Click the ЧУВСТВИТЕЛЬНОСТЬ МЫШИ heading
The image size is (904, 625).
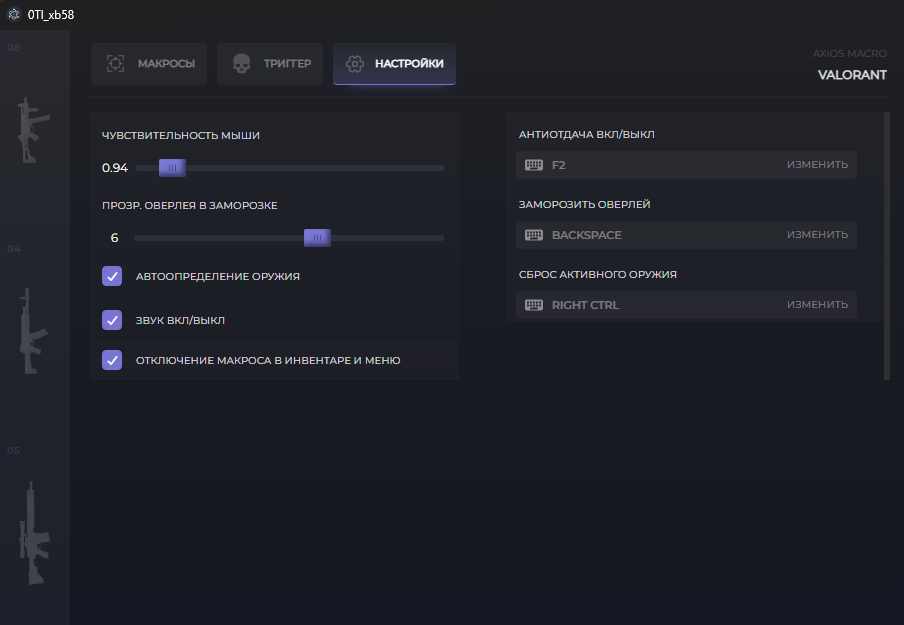pyautogui.click(x=180, y=135)
